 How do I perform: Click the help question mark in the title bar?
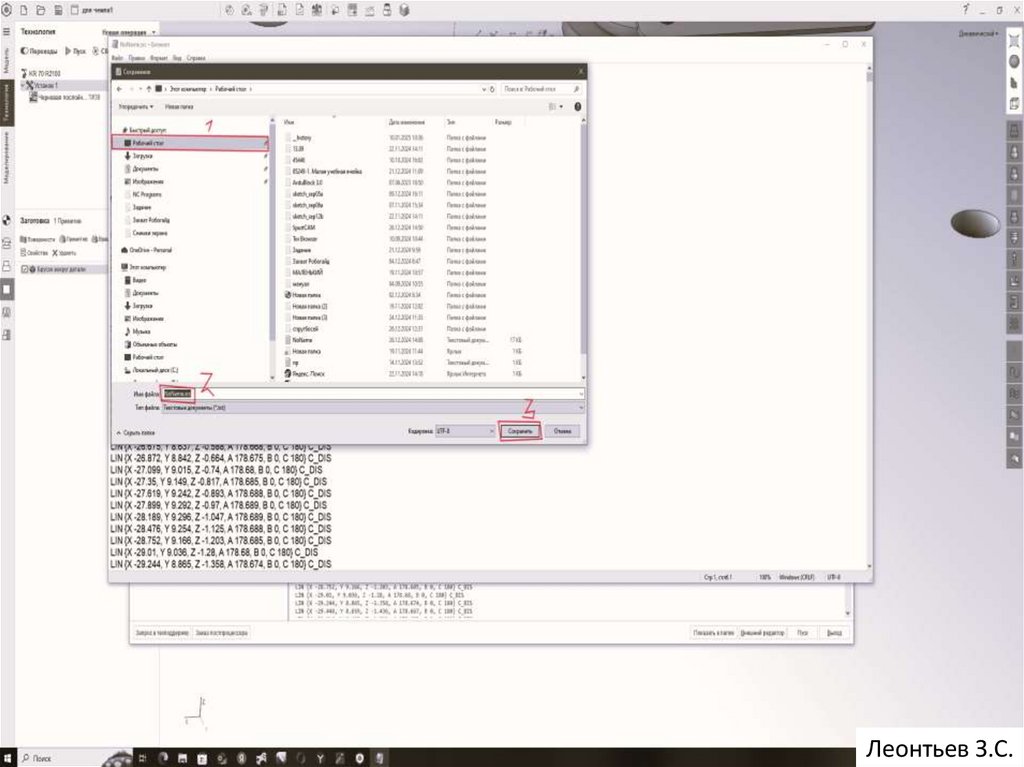pos(965,10)
